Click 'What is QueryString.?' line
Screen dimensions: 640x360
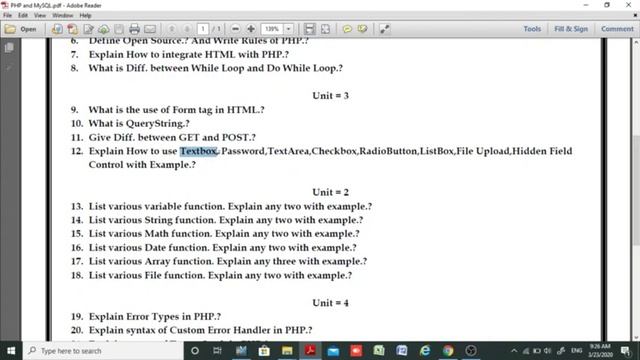pos(139,123)
